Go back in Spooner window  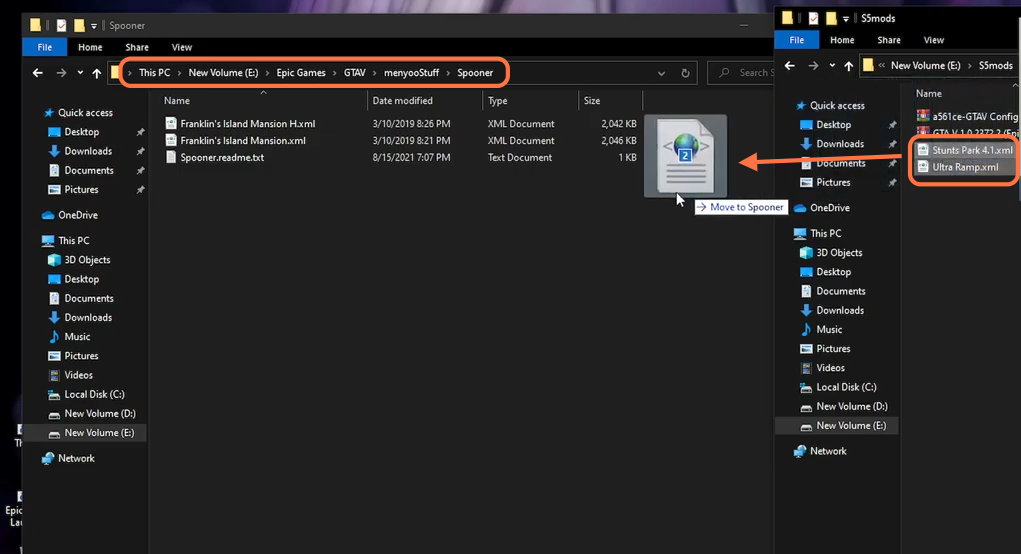[x=38, y=73]
